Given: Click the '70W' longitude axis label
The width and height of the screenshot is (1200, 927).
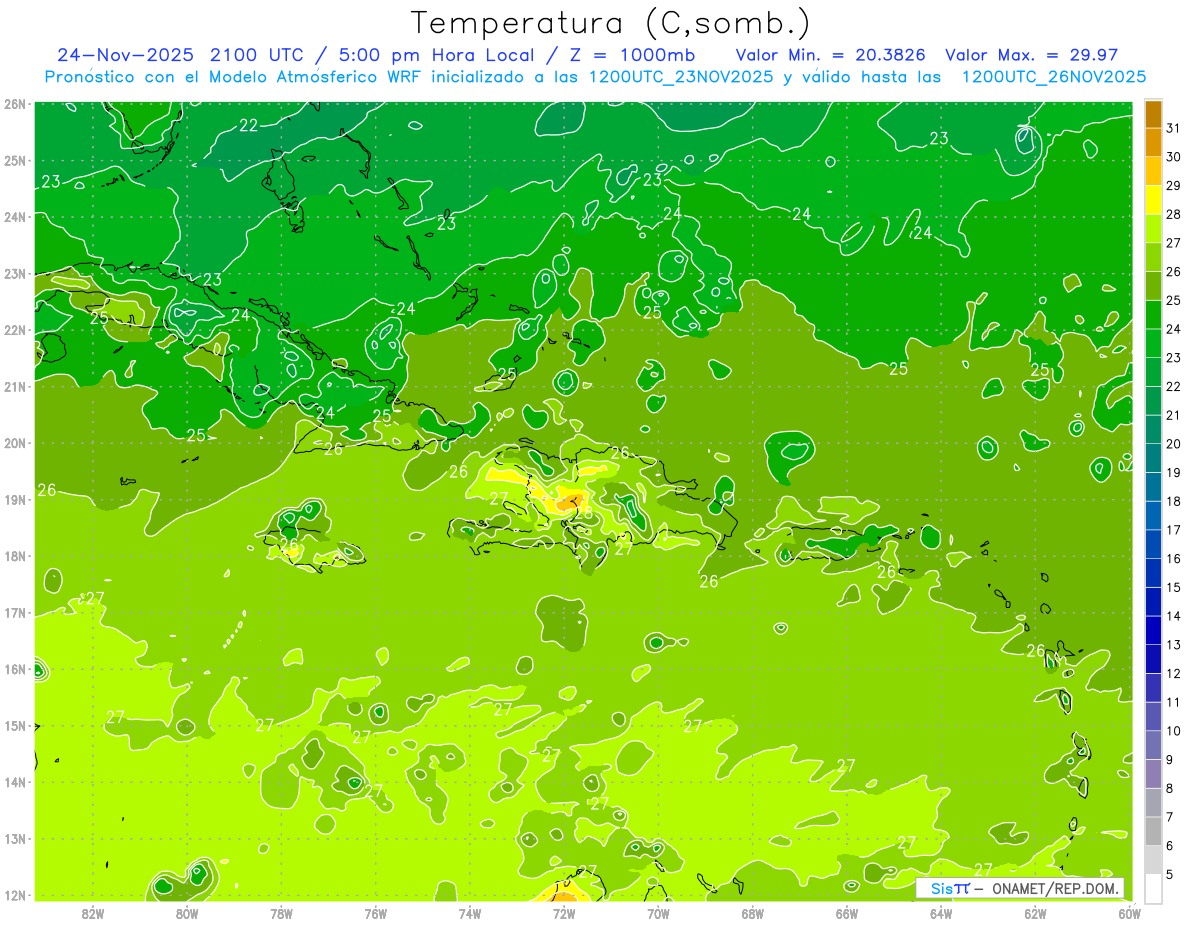Looking at the screenshot, I should click(658, 912).
